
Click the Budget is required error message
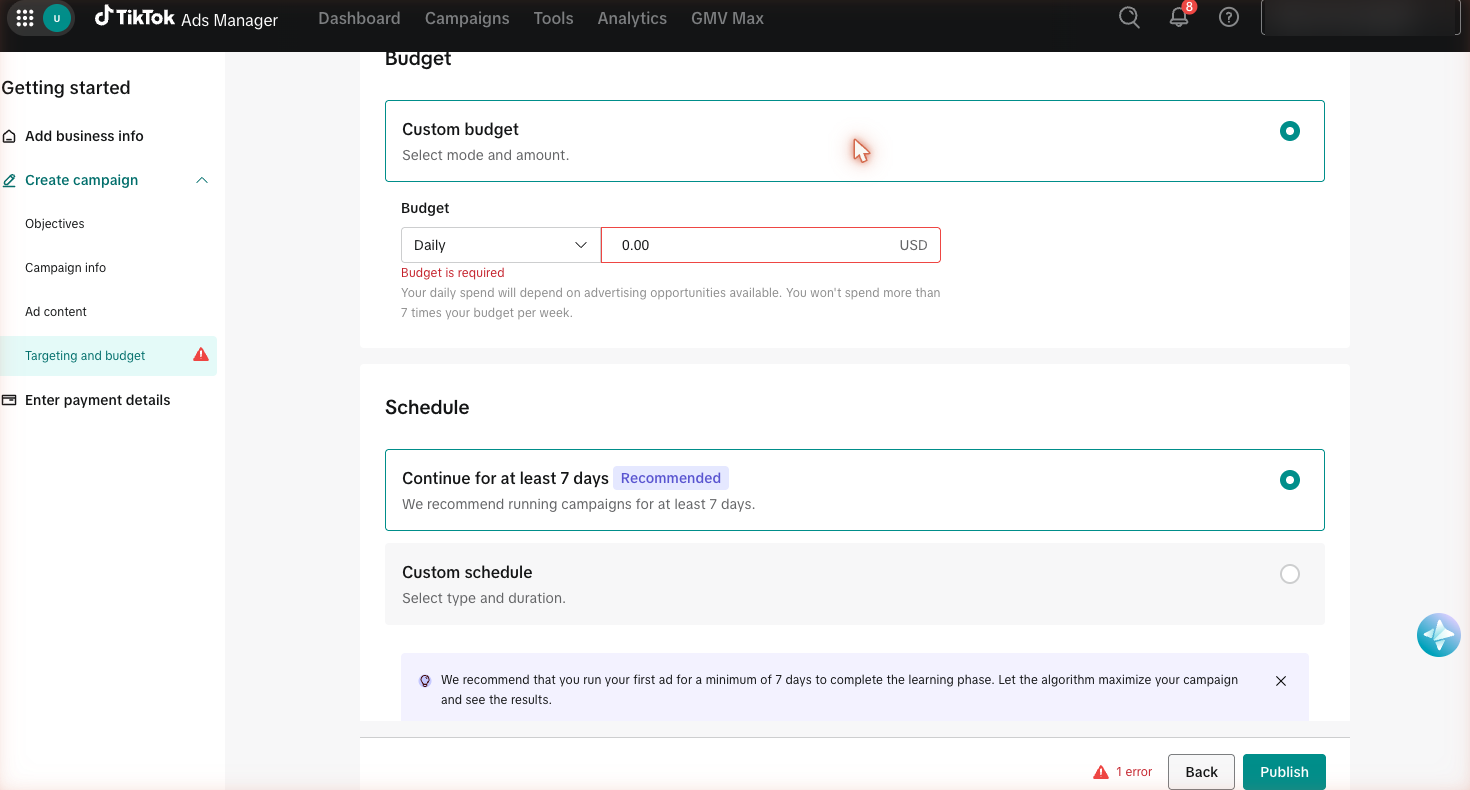453,273
